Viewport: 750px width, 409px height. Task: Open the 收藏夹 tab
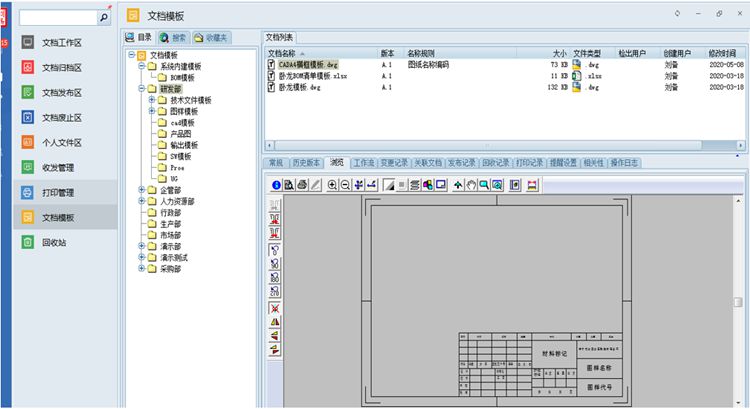(212, 37)
